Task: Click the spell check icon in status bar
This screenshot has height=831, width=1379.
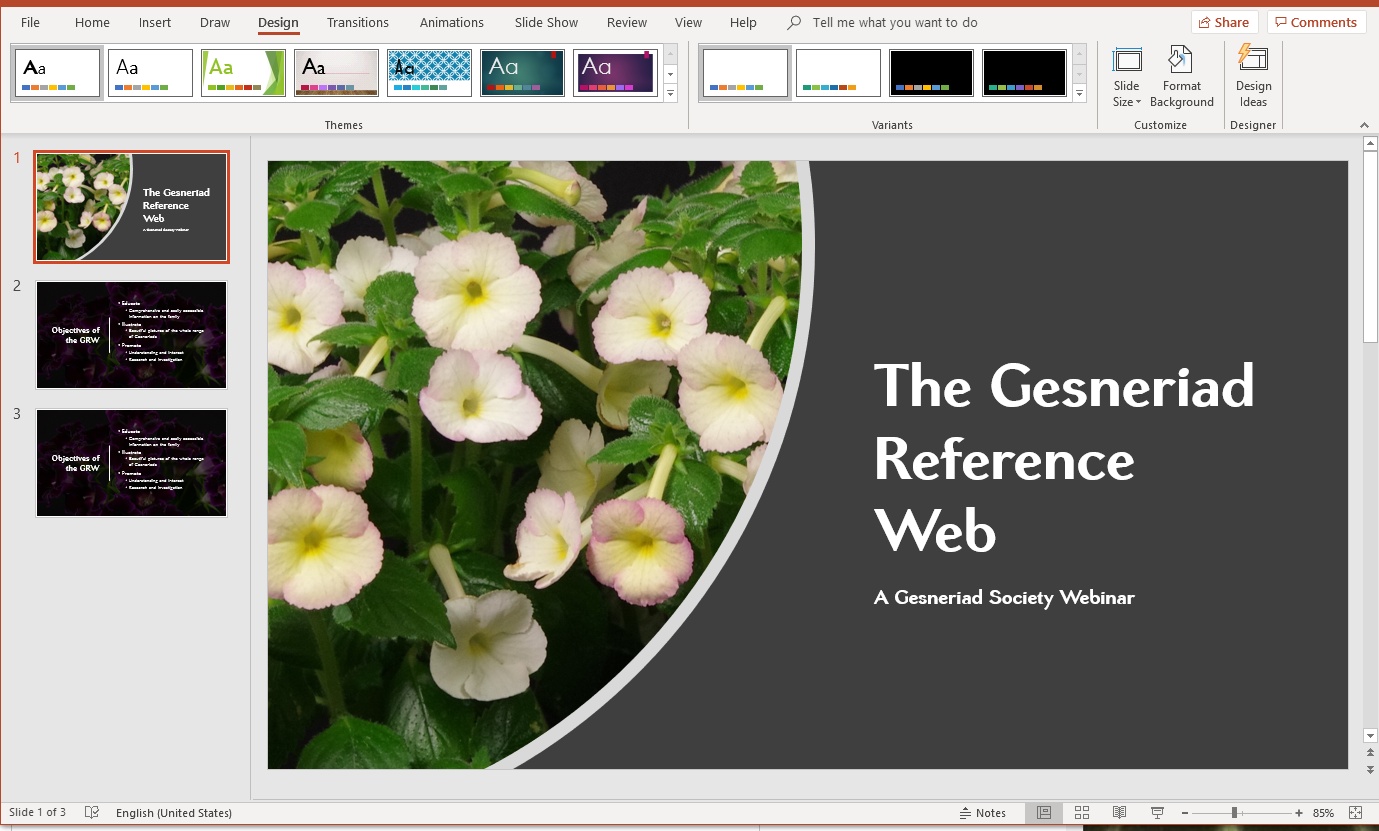Action: (x=92, y=812)
